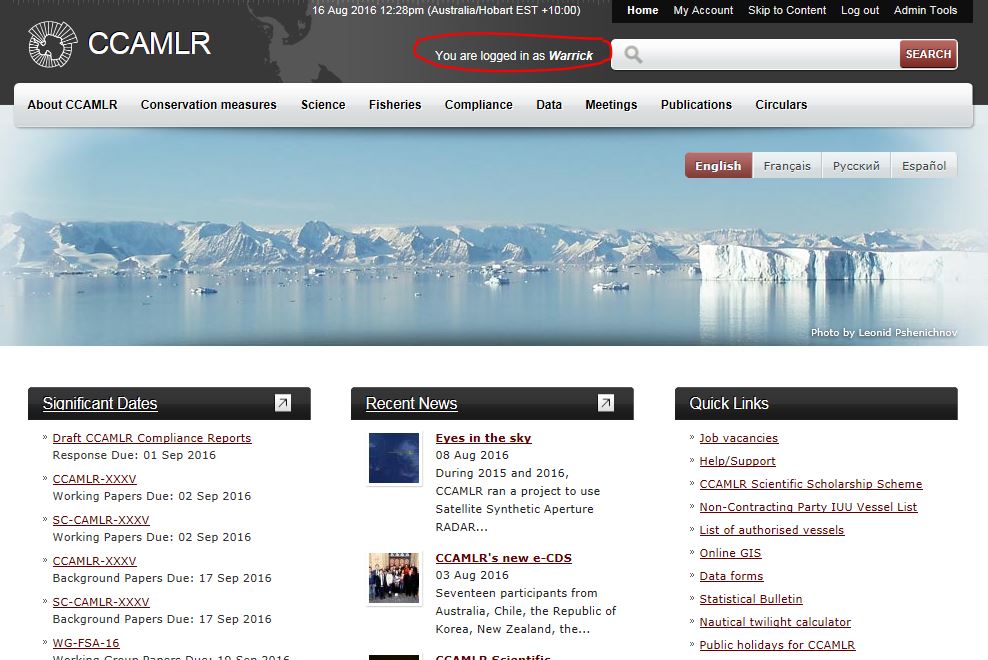
Task: Open CCAMLR Scientific Scholarship Scheme link
Action: point(811,483)
